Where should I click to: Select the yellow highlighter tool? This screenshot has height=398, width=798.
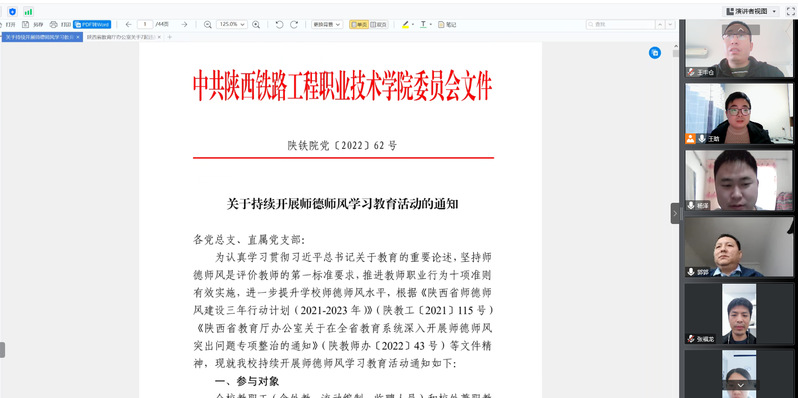(x=405, y=24)
